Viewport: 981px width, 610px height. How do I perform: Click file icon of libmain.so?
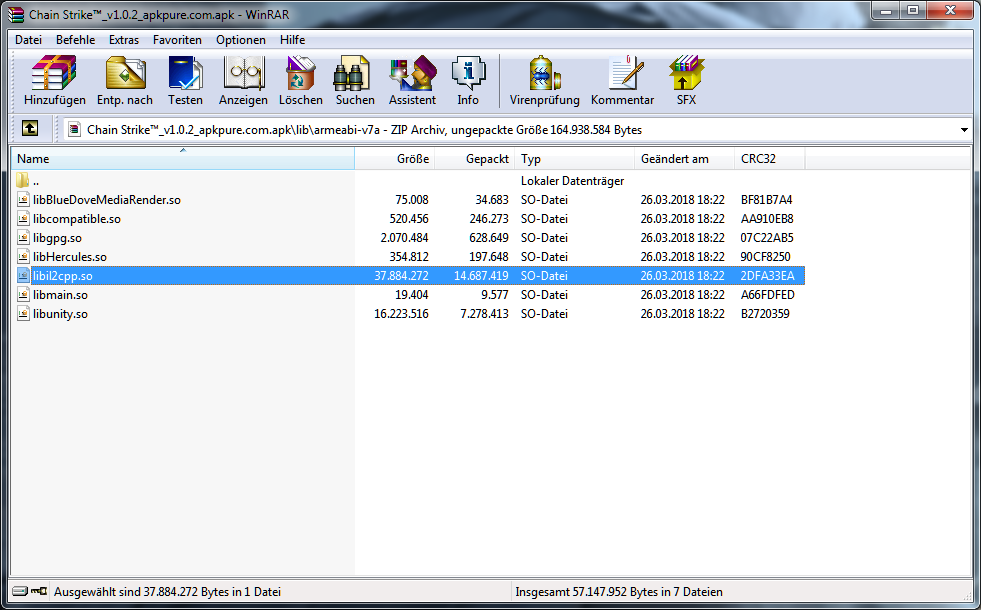click(23, 295)
